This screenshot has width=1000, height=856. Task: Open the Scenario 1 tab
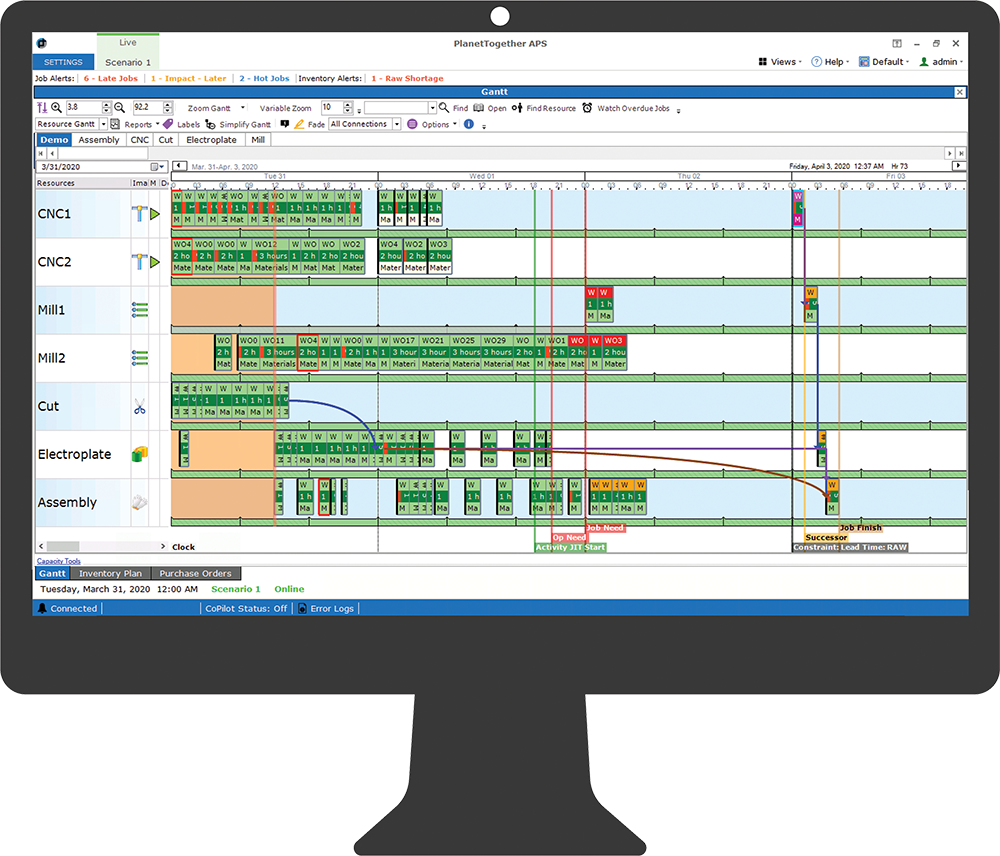[128, 62]
